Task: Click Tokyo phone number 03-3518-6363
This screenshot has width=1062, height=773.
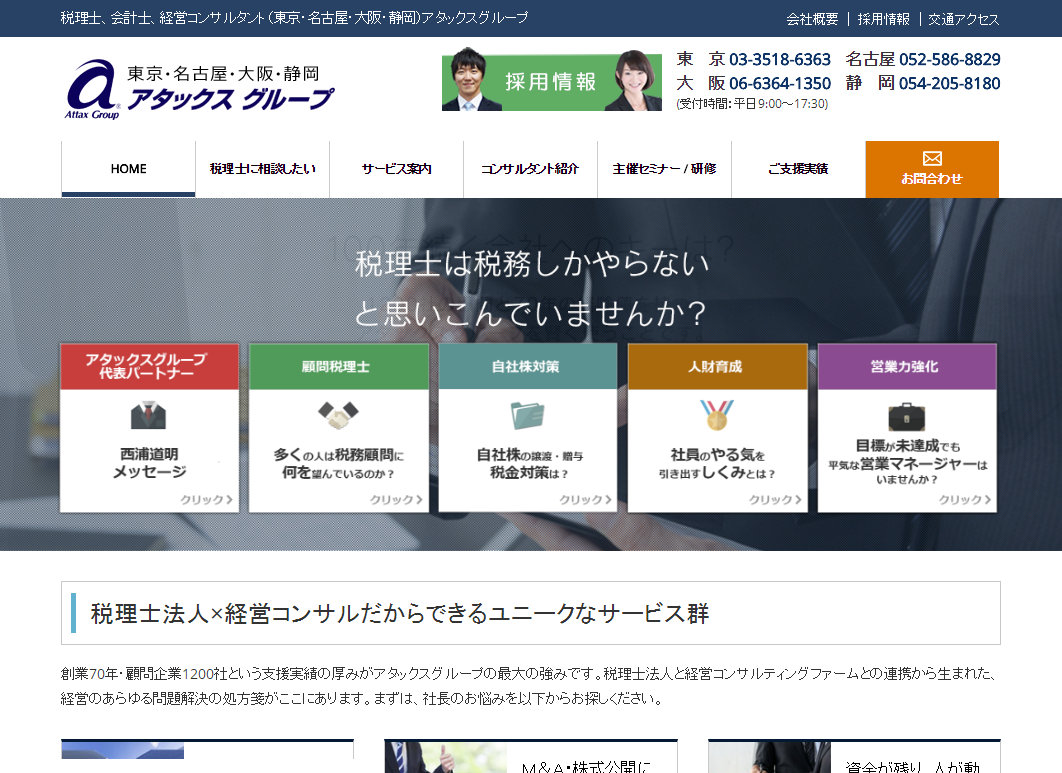Action: (780, 60)
